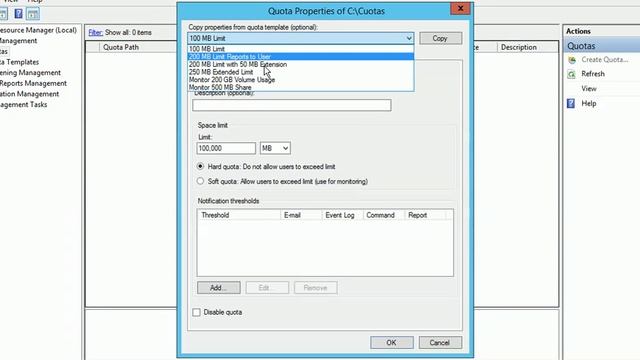This screenshot has width=640, height=360.
Task: Select the Quotas heading in Actions pane
Action: [x=601, y=46]
